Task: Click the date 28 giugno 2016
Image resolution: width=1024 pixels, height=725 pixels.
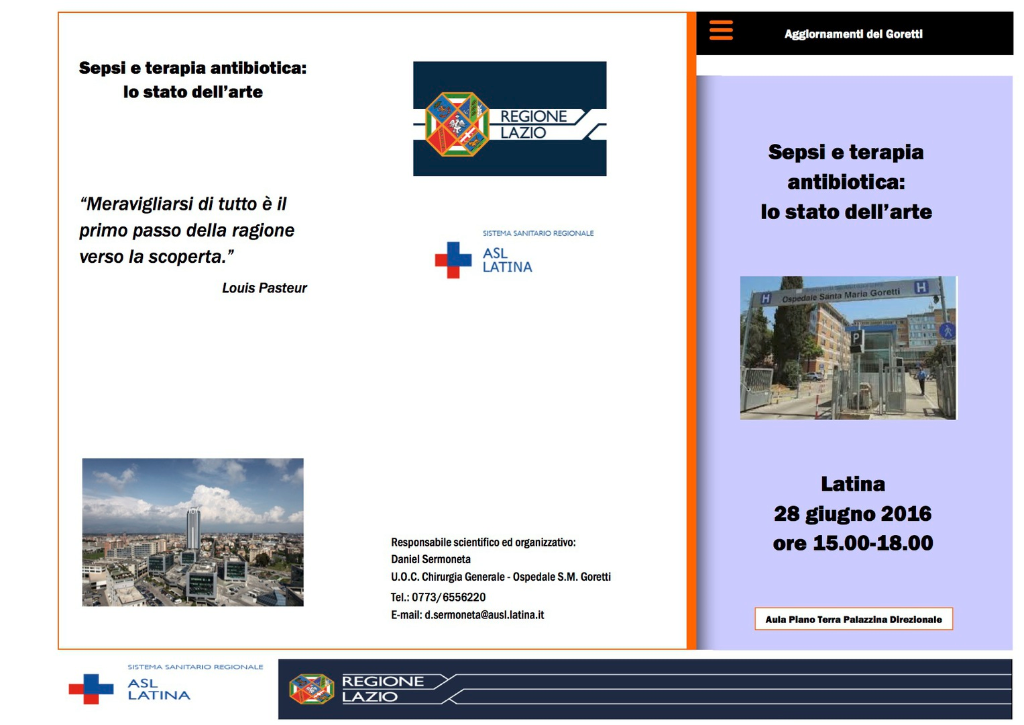Action: coord(852,514)
